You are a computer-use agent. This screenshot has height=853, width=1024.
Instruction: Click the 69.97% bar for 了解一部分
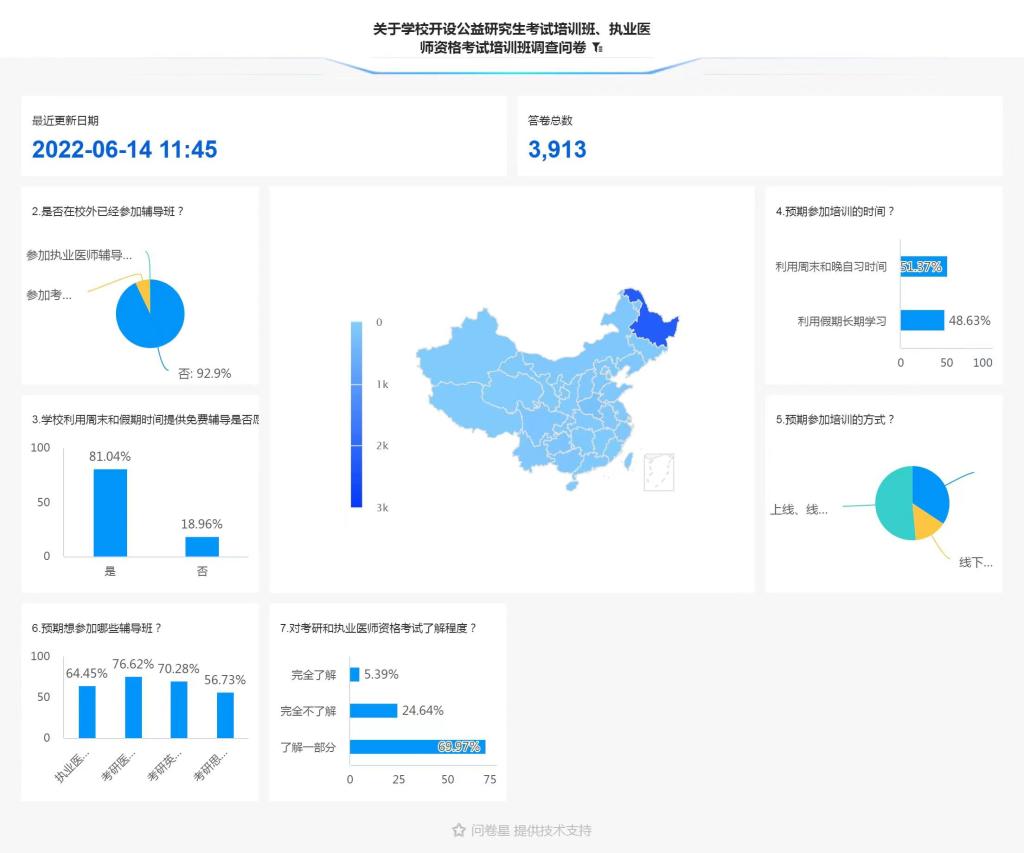pos(417,747)
